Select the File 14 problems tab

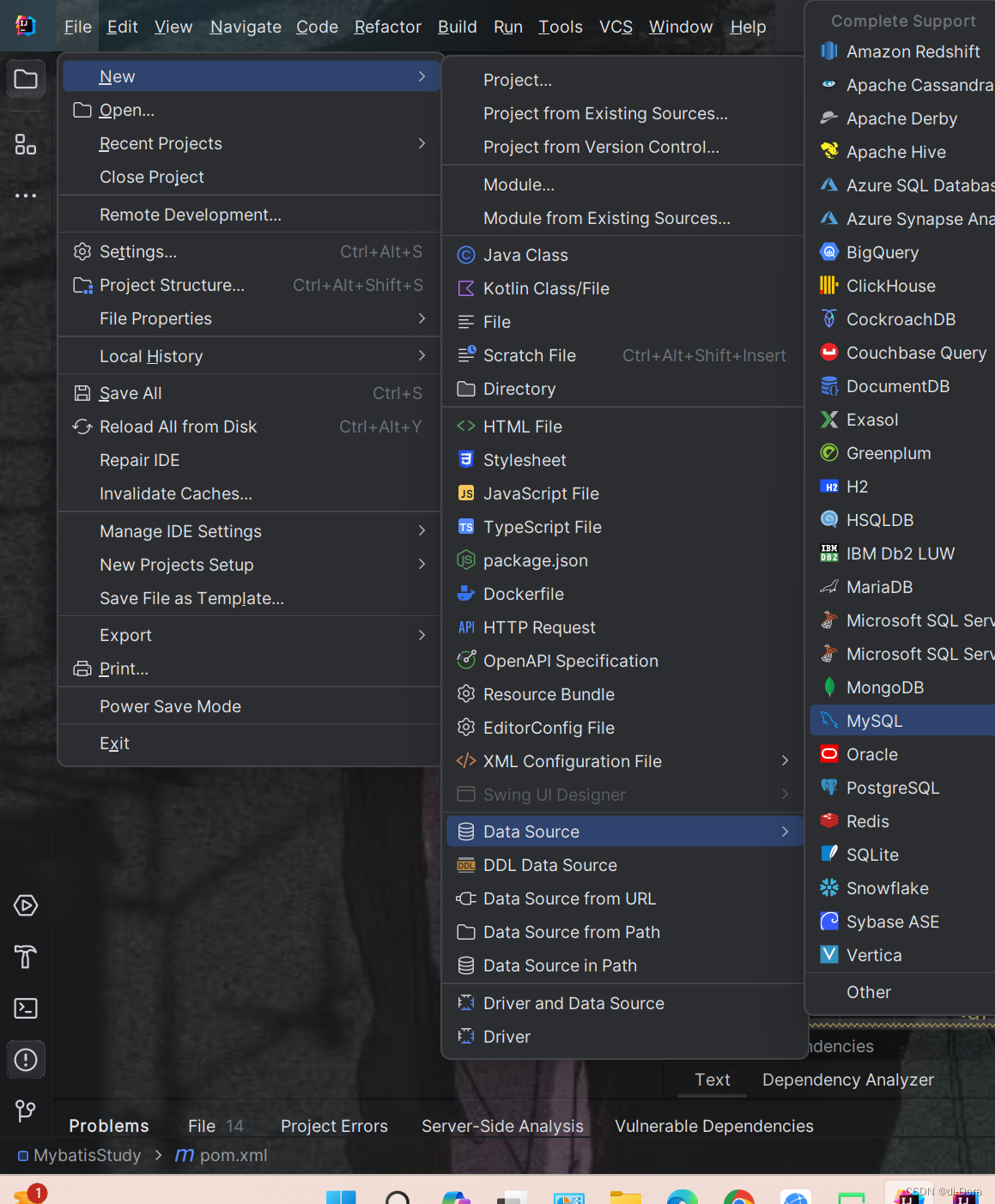[x=215, y=1126]
